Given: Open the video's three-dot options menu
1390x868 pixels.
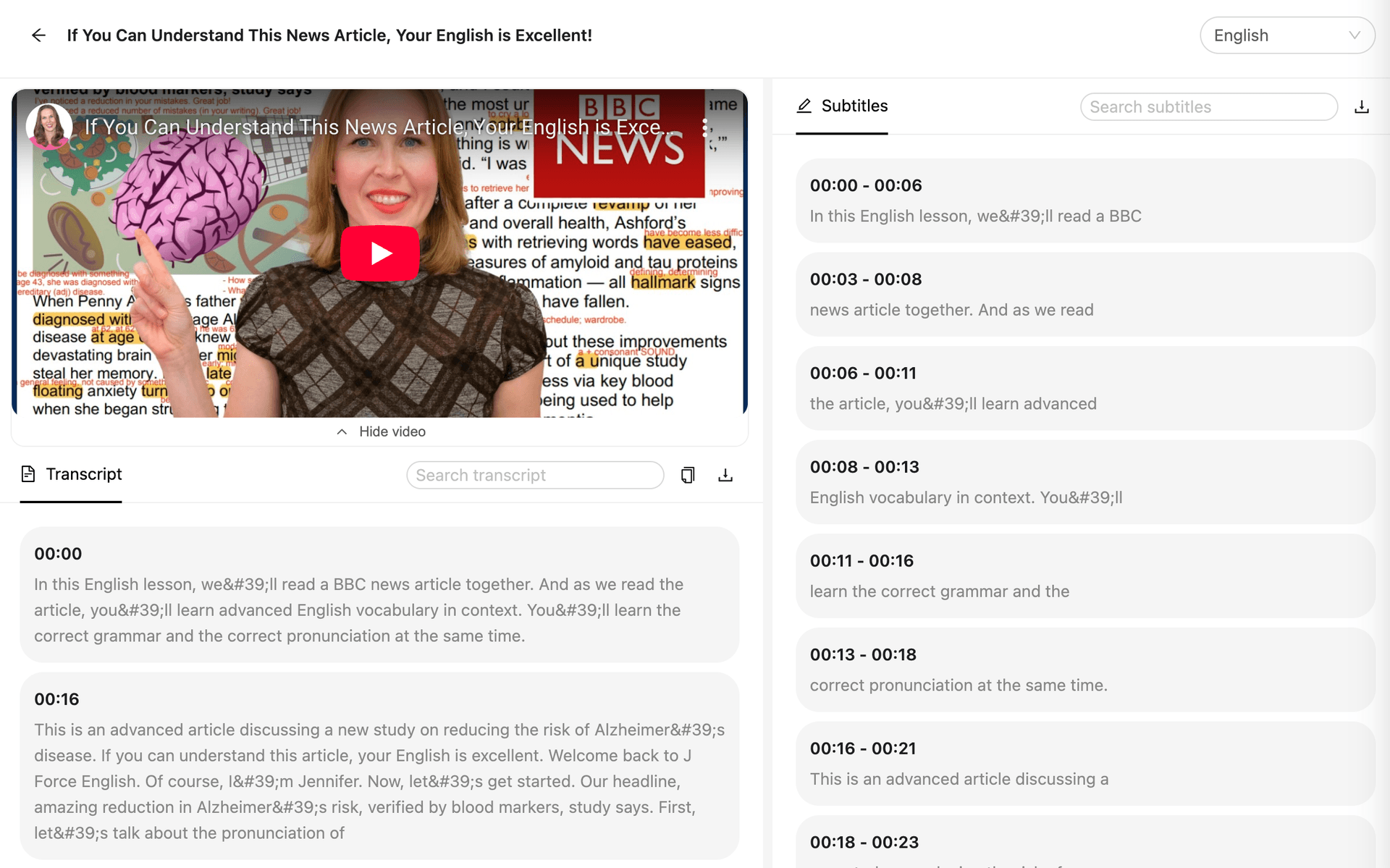Looking at the screenshot, I should click(704, 128).
